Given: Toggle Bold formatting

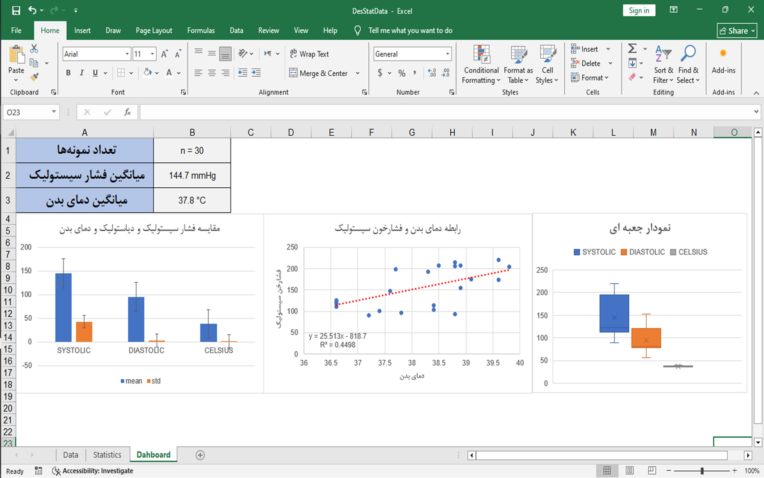Looking at the screenshot, I should [68, 73].
